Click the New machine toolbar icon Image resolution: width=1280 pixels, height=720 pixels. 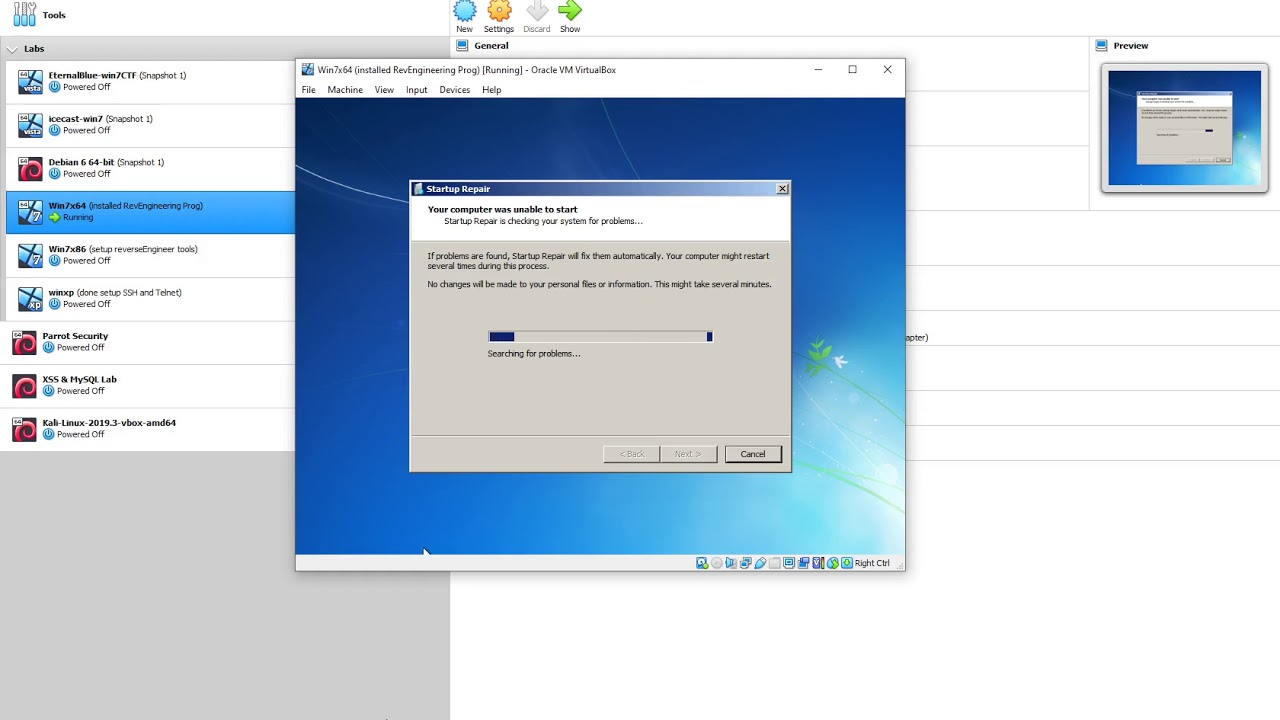pos(465,11)
